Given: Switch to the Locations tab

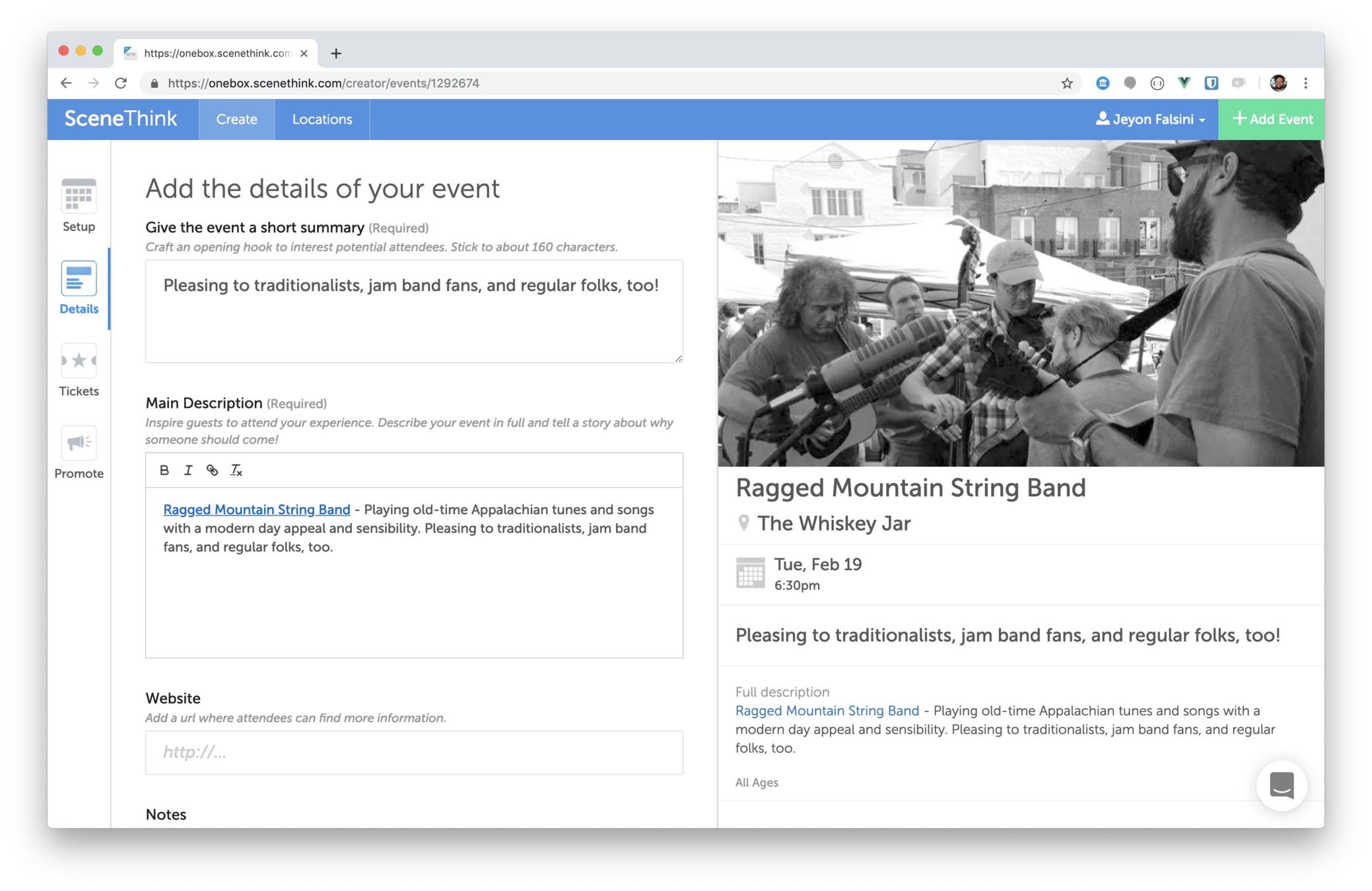Looking at the screenshot, I should [322, 119].
